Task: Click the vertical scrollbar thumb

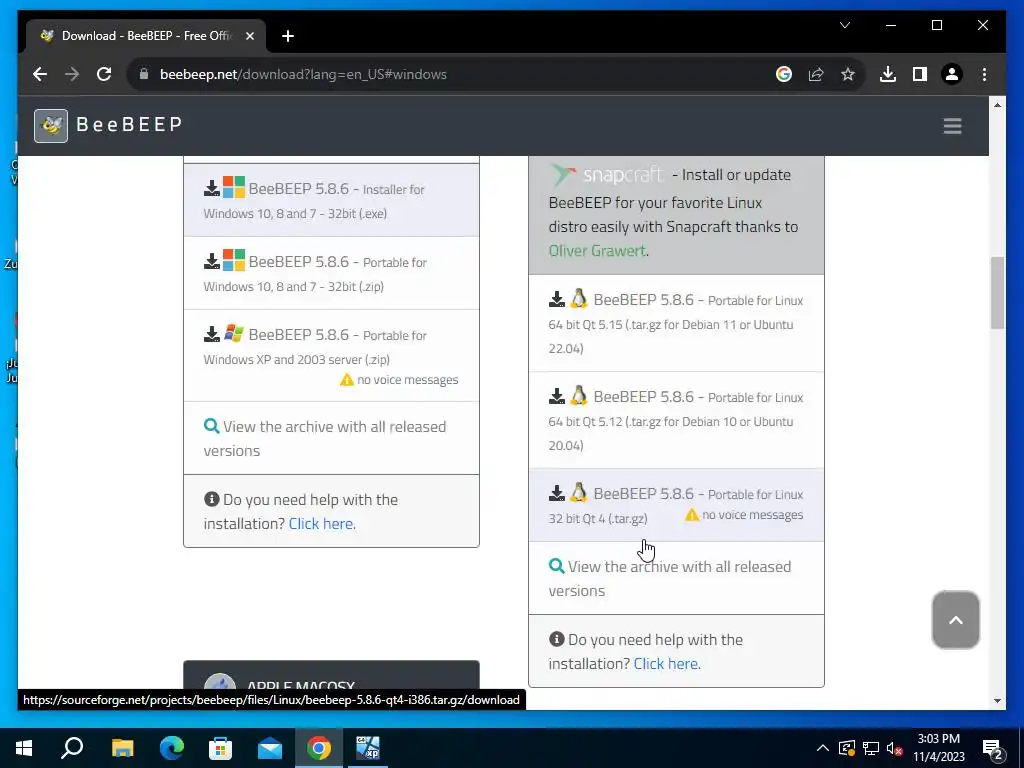Action: (997, 293)
